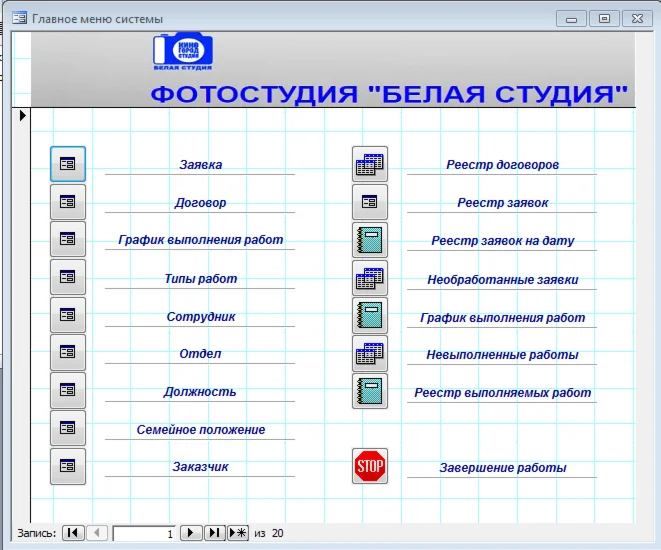Open the Необработанные заявки report icon
The width and height of the screenshot is (661, 550).
pos(370,278)
